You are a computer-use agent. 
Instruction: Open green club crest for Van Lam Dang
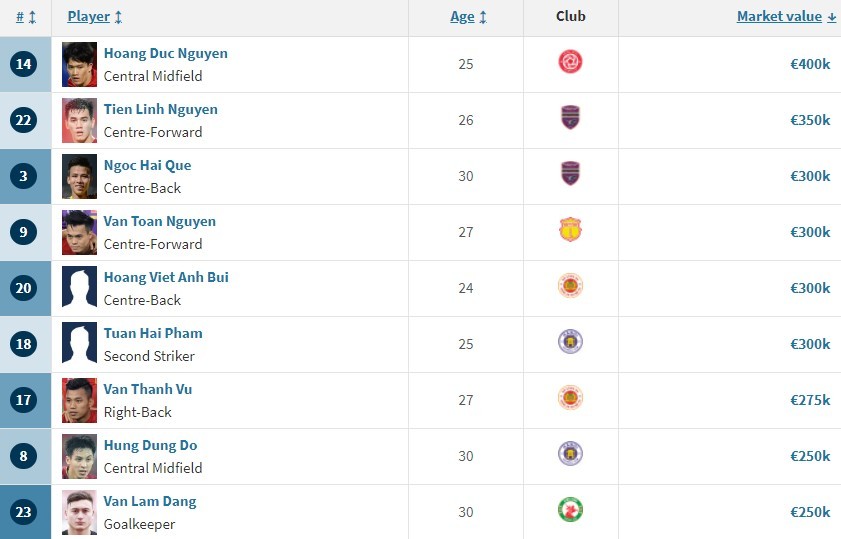point(570,510)
